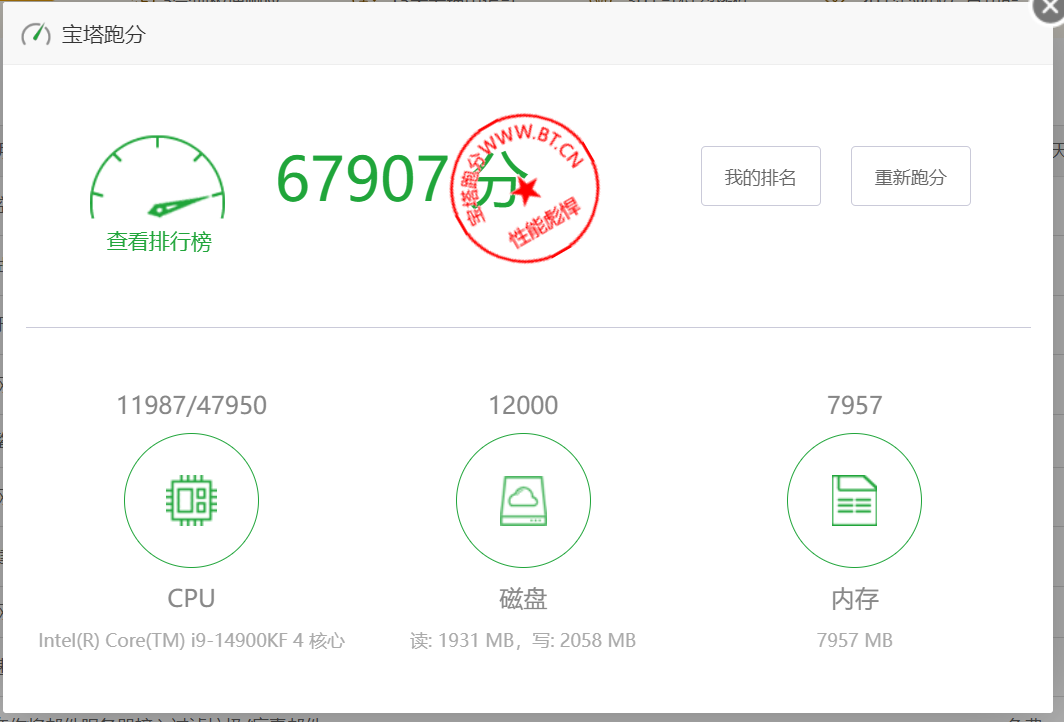Viewport: 1064px width, 722px height.
Task: Click the memory score 7957 above the icon
Action: [x=854, y=405]
